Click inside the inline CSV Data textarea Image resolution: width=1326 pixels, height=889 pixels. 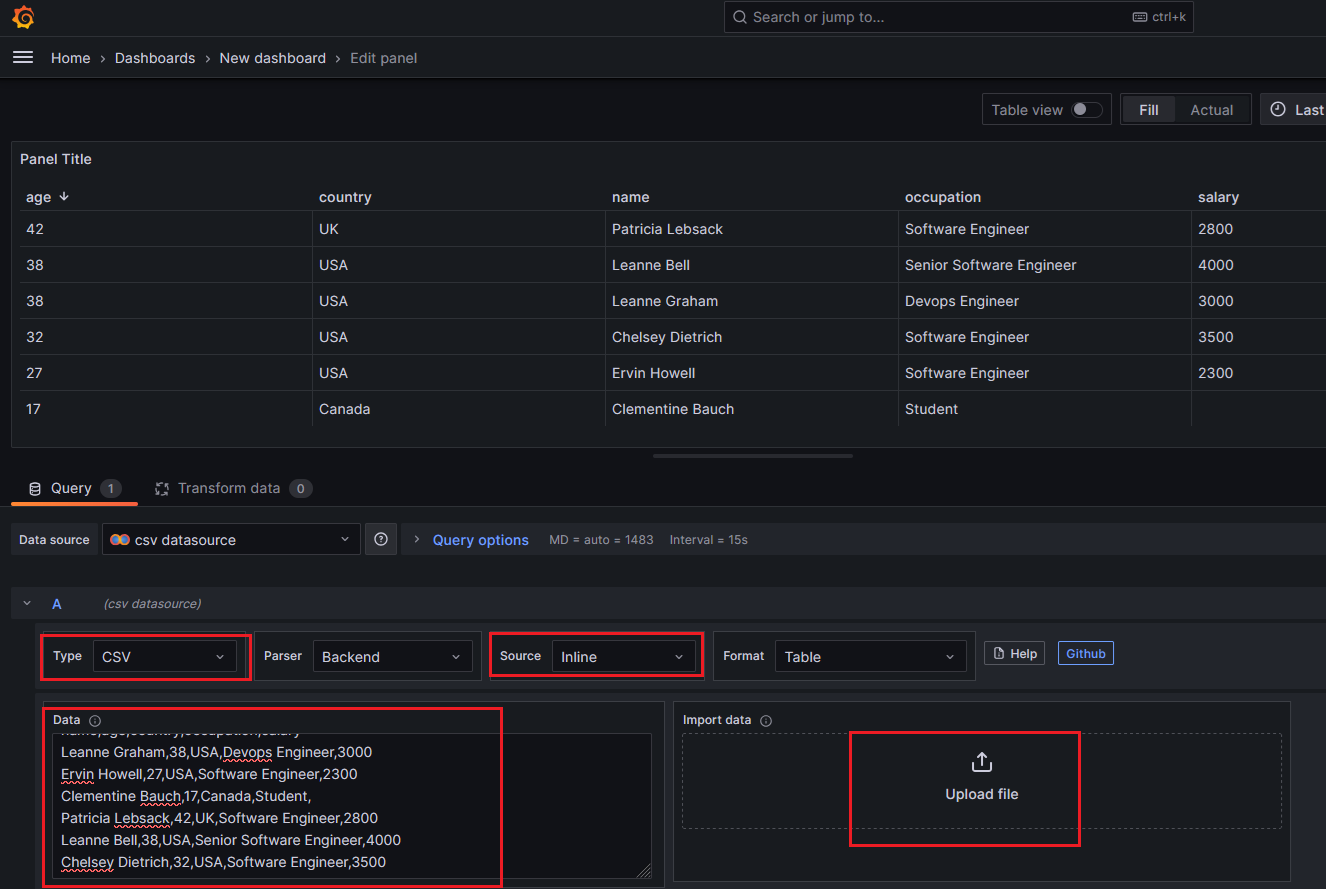352,806
